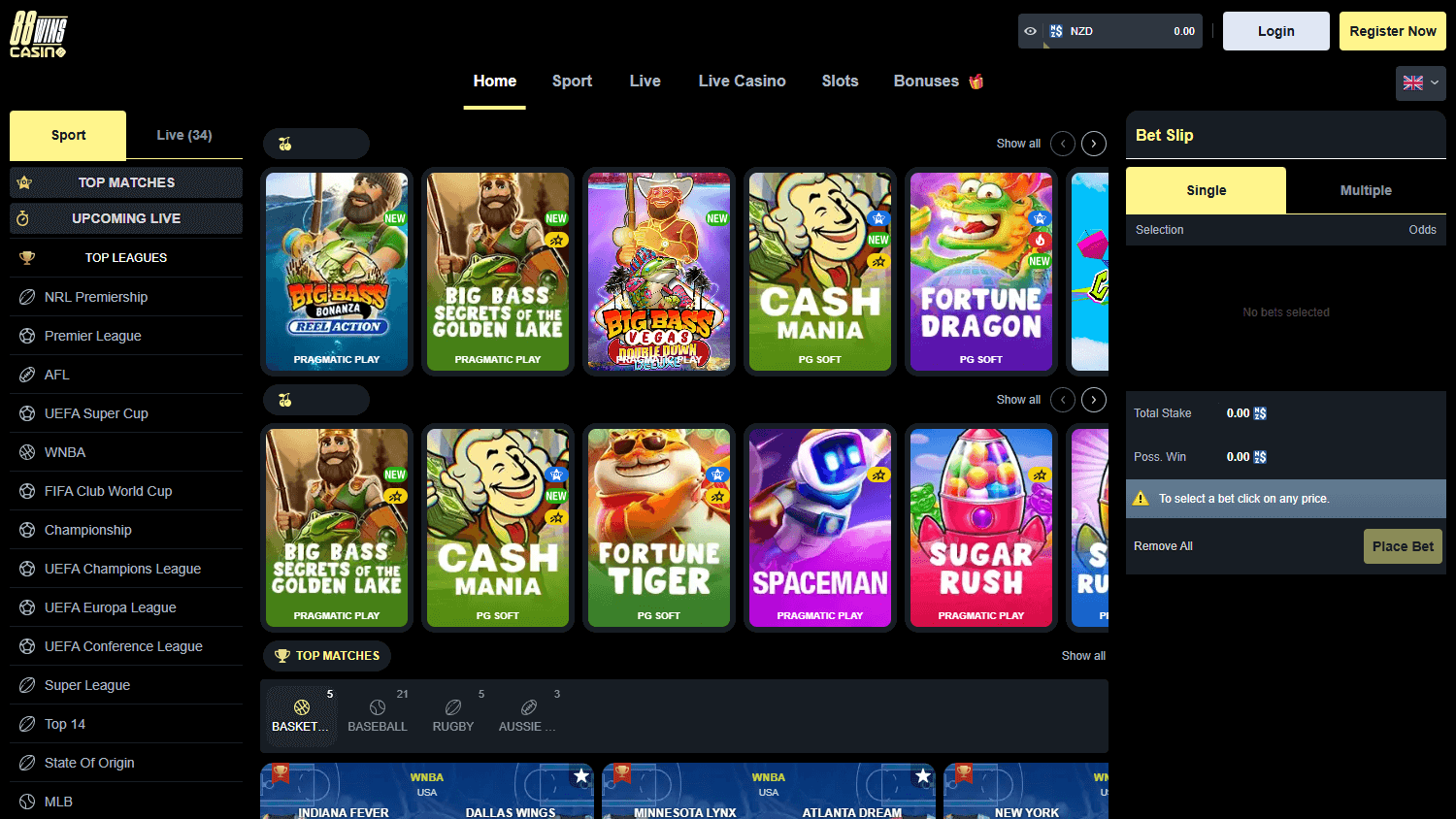Select the Rugby sport filter icon
1456x819 pixels.
click(452, 708)
